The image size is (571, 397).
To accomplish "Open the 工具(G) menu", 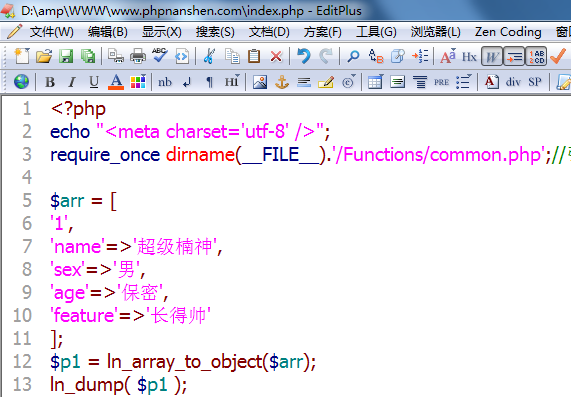I will [376, 32].
